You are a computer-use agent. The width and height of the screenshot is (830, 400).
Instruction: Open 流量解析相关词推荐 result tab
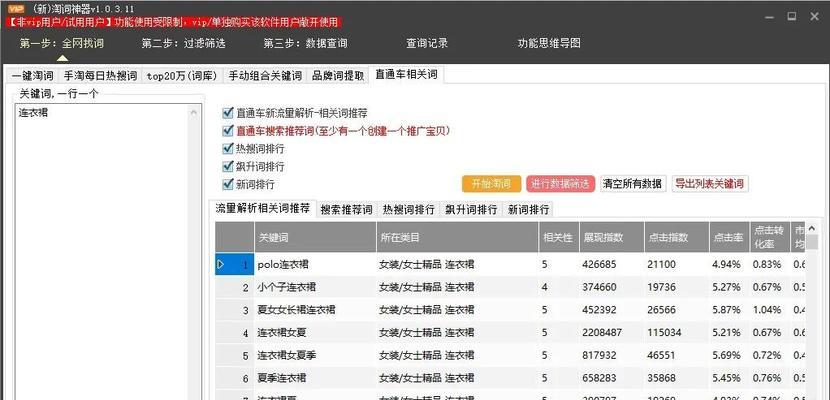263,208
